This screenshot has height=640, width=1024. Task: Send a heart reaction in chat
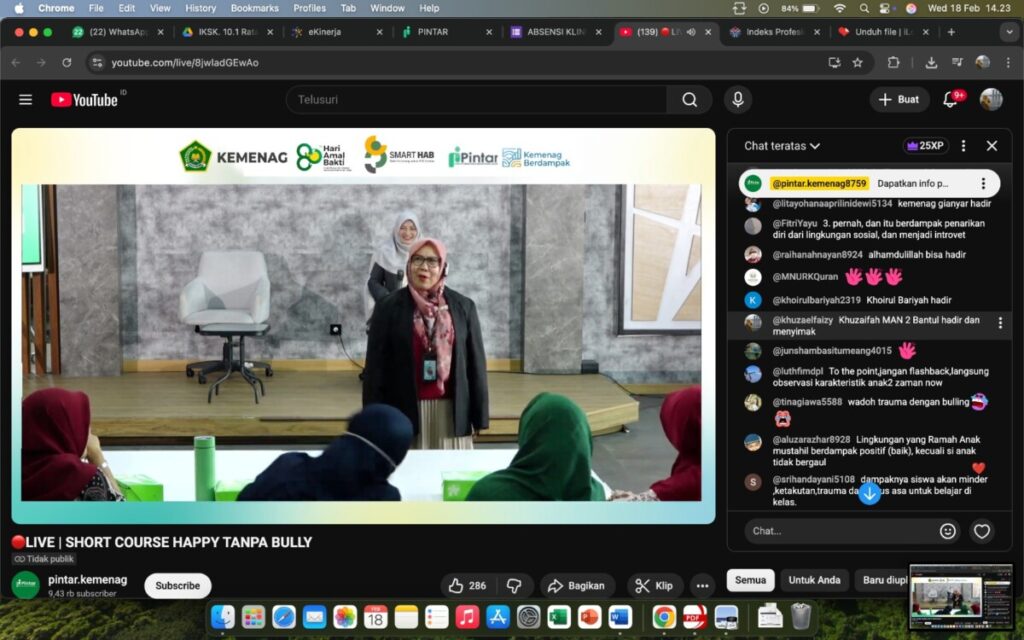[x=982, y=531]
